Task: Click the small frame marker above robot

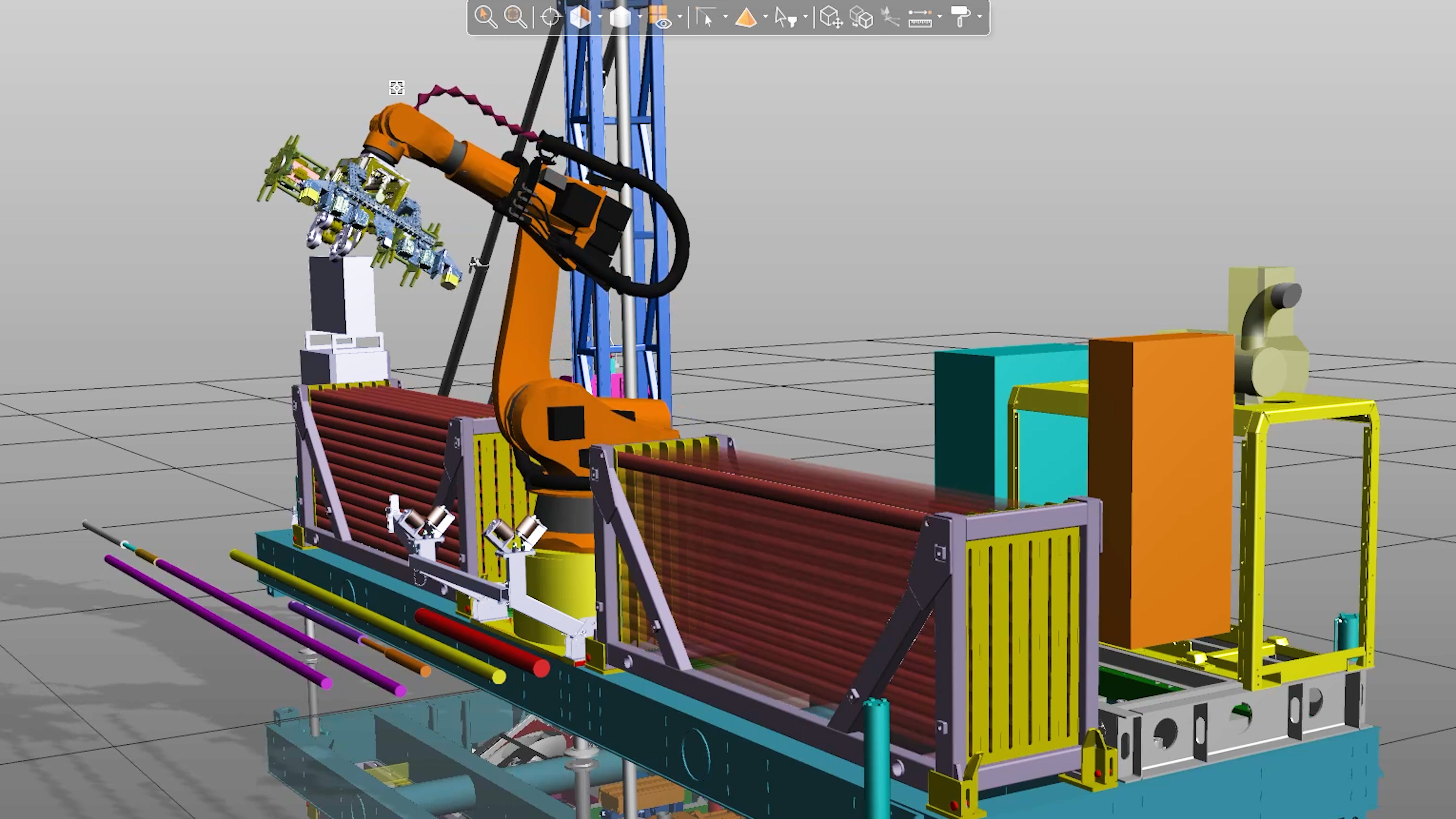Action: pos(397,88)
